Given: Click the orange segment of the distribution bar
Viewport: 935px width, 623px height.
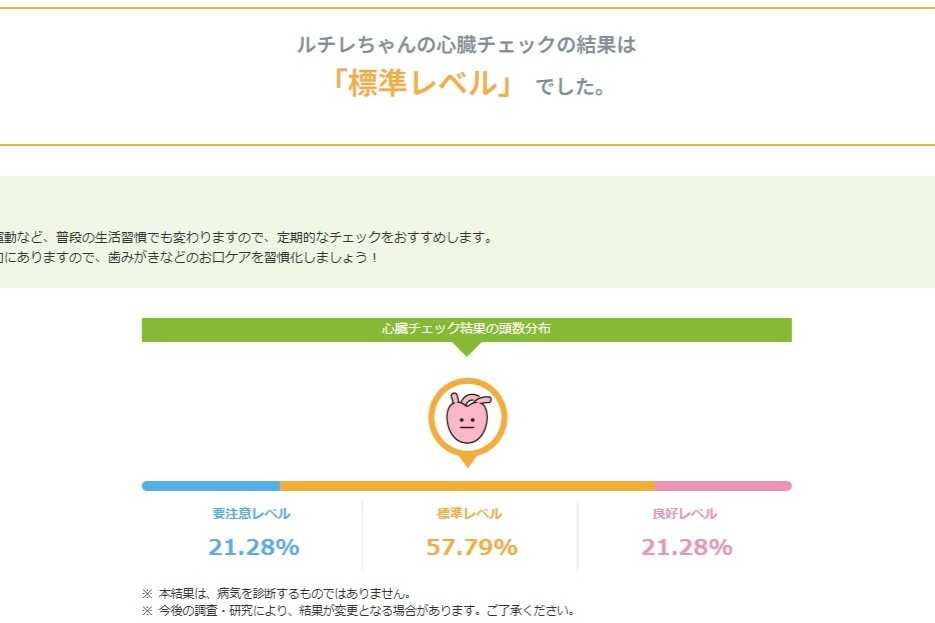Looking at the screenshot, I should pyautogui.click(x=467, y=486).
